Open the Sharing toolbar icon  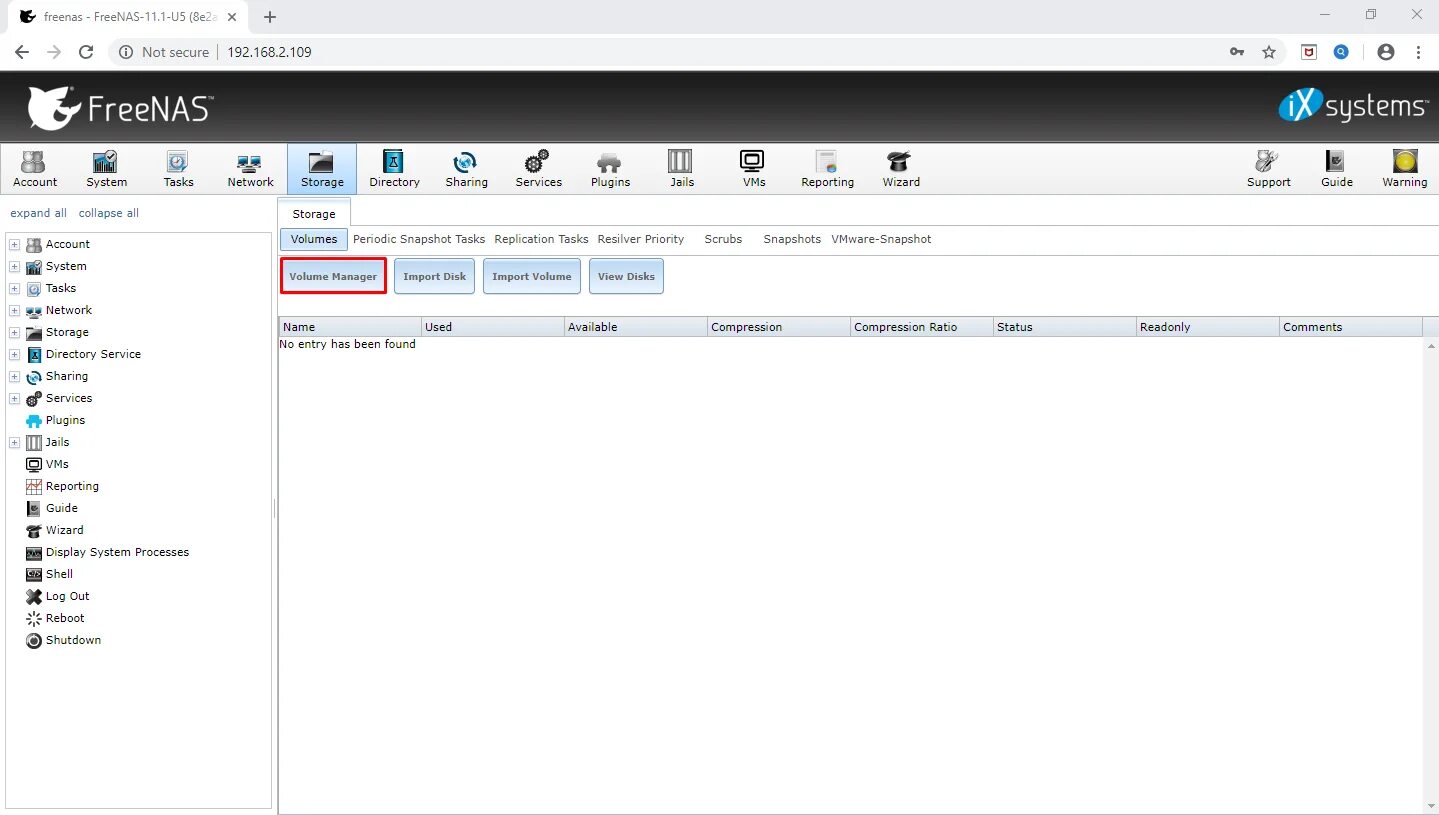[x=466, y=168]
